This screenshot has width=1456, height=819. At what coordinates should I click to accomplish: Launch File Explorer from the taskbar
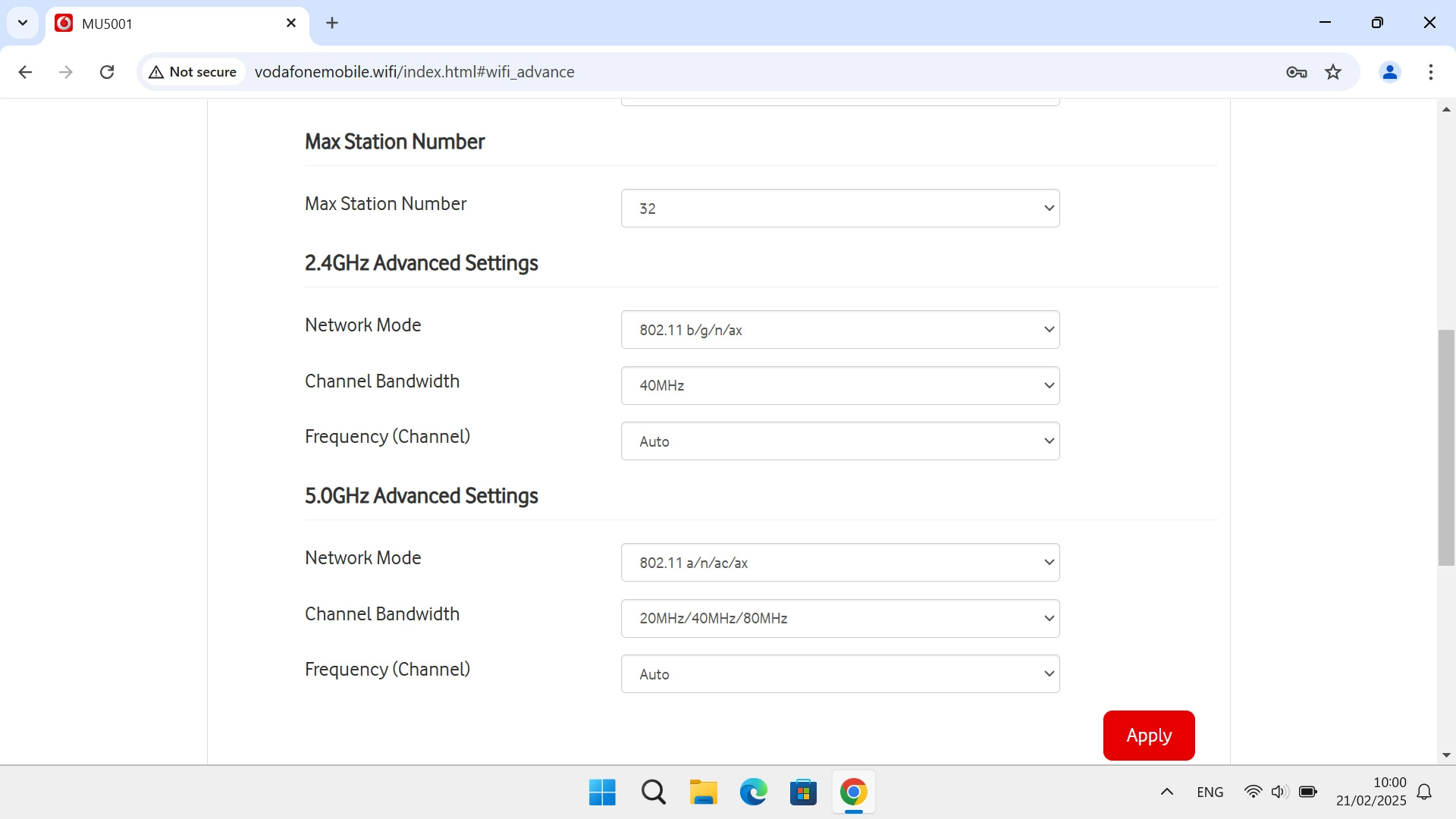pos(703,792)
